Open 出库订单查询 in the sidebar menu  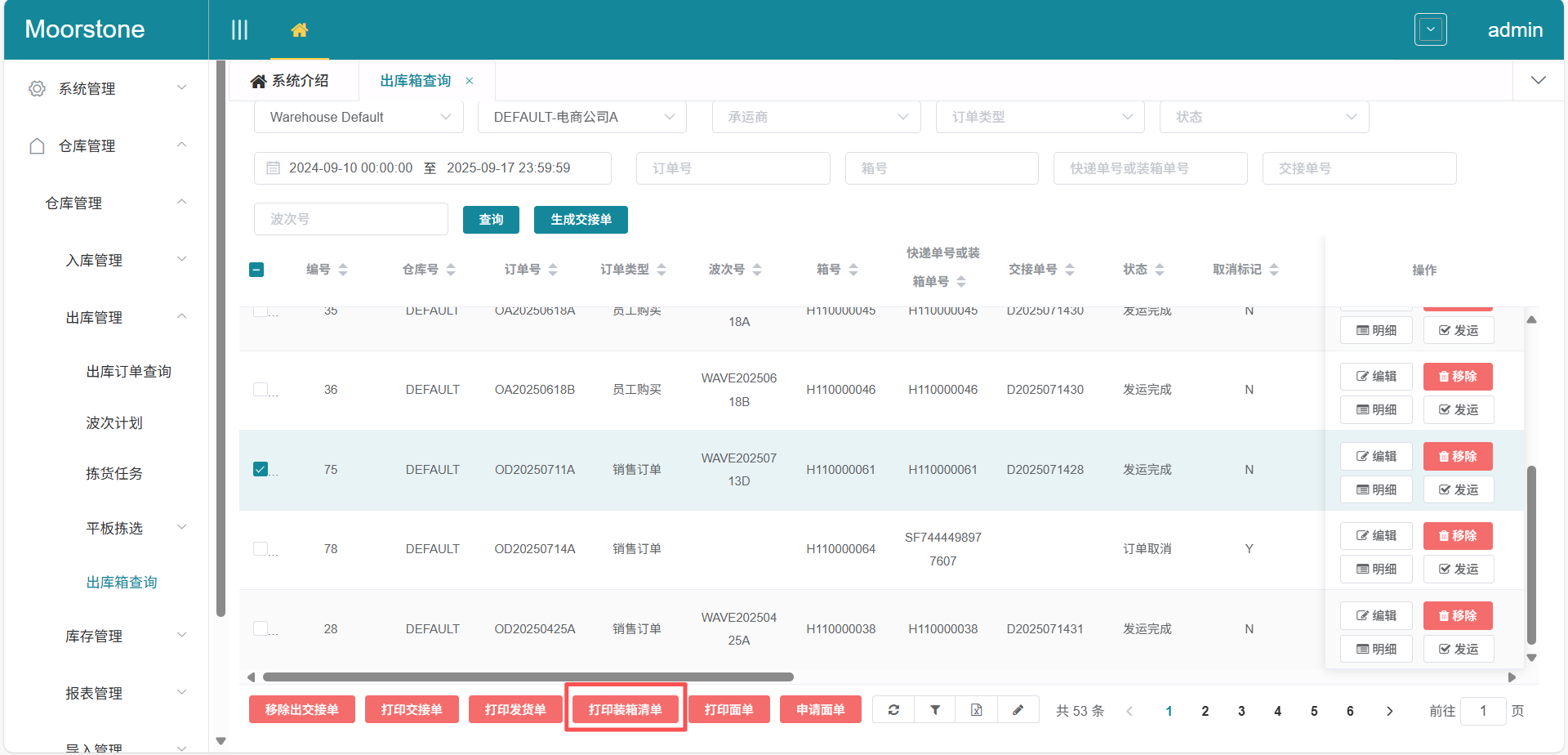pos(128,372)
